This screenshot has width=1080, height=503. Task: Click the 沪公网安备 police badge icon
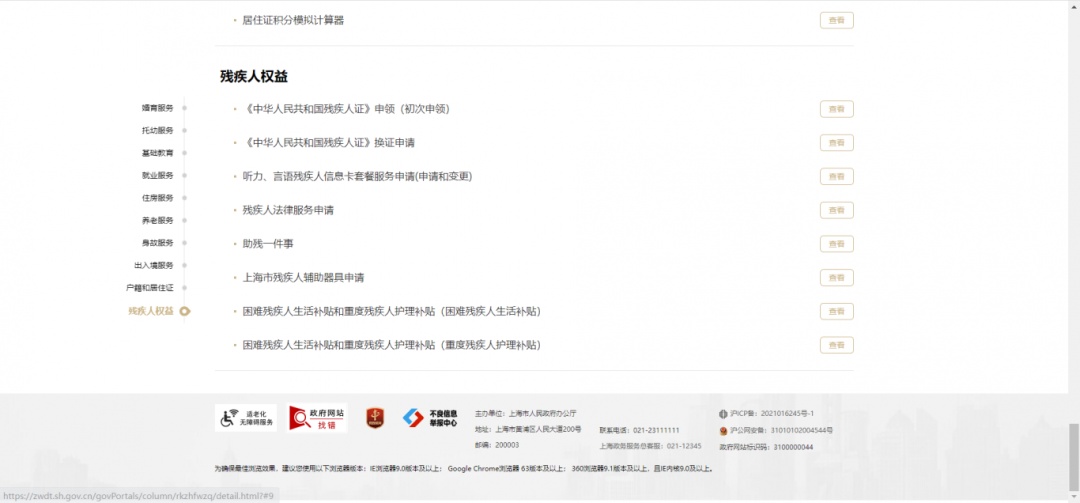click(723, 431)
